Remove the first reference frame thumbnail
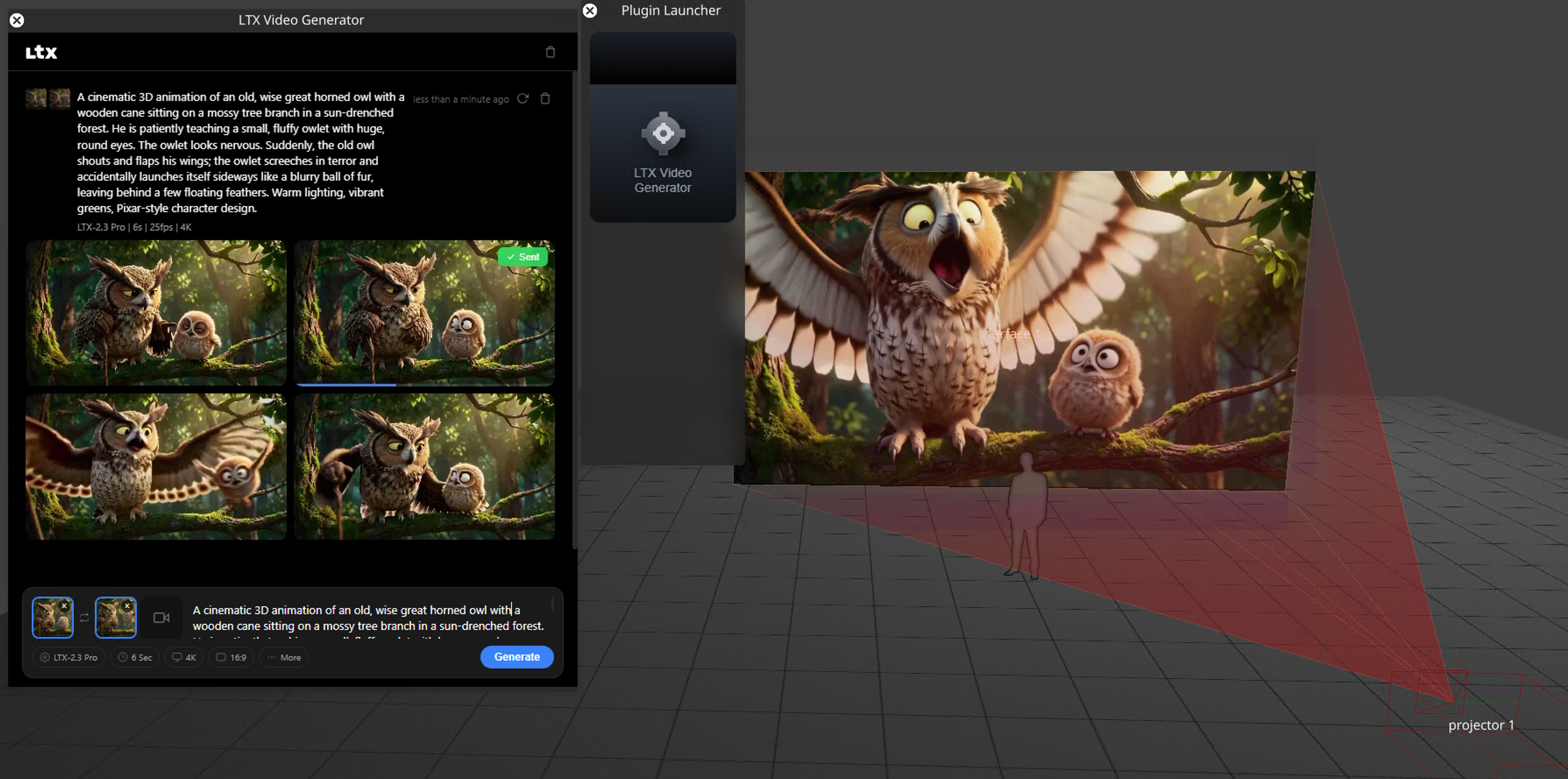The height and width of the screenshot is (779, 1568). pyautogui.click(x=64, y=605)
